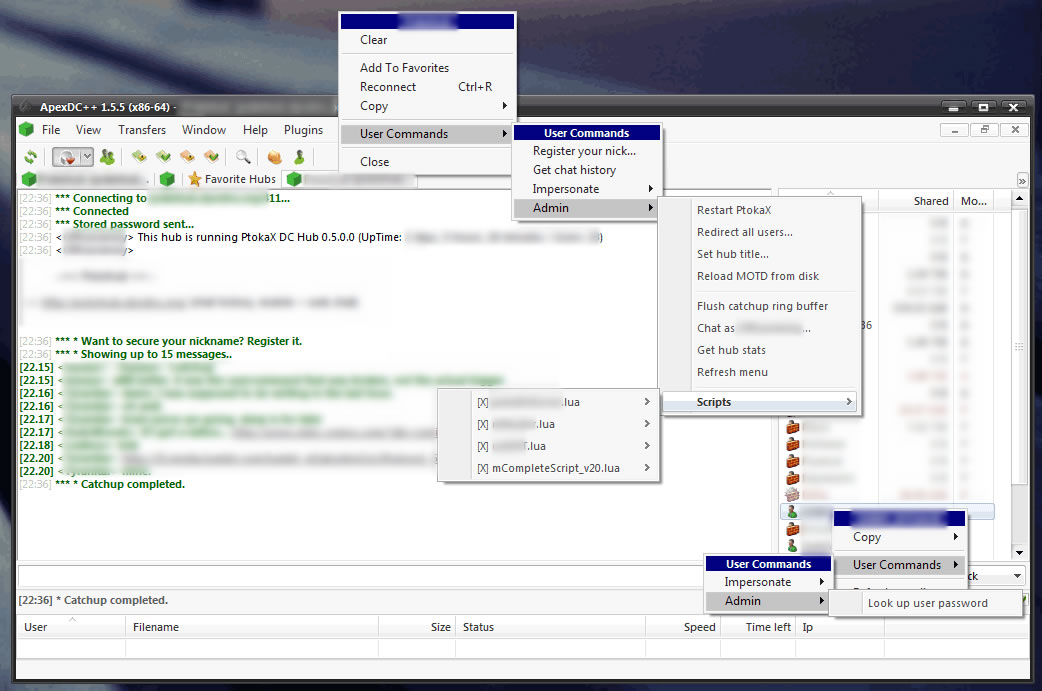Select the Chat as menu entry

(760, 328)
